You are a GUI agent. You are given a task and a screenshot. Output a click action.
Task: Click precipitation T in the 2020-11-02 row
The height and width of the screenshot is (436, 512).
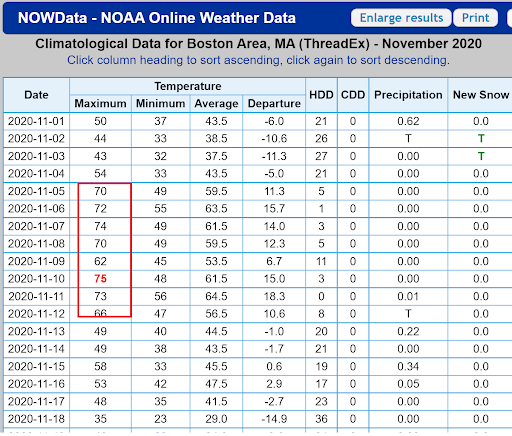[408, 138]
